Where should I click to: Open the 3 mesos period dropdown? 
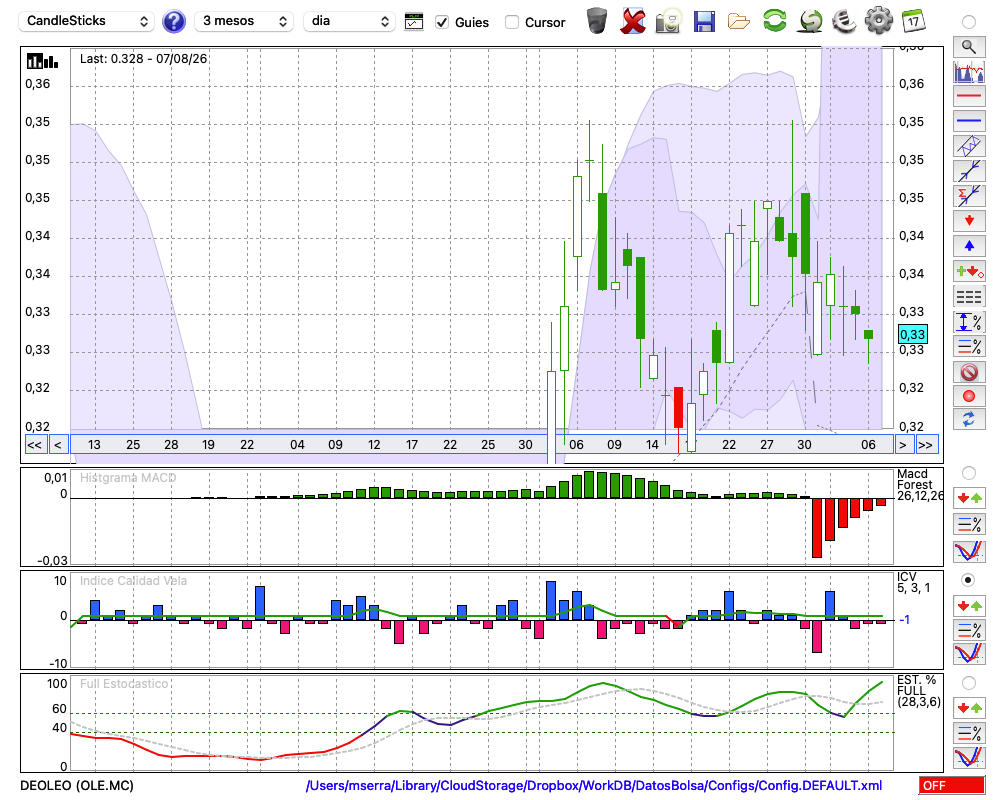pos(244,21)
